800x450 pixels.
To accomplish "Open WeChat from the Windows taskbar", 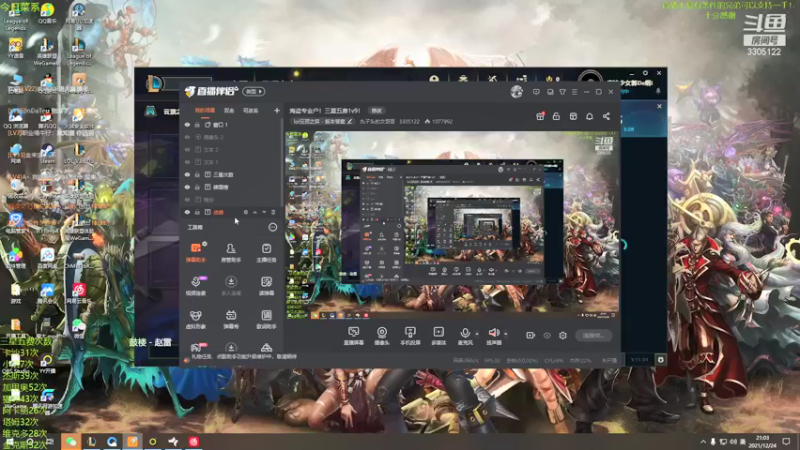I will click(70, 441).
